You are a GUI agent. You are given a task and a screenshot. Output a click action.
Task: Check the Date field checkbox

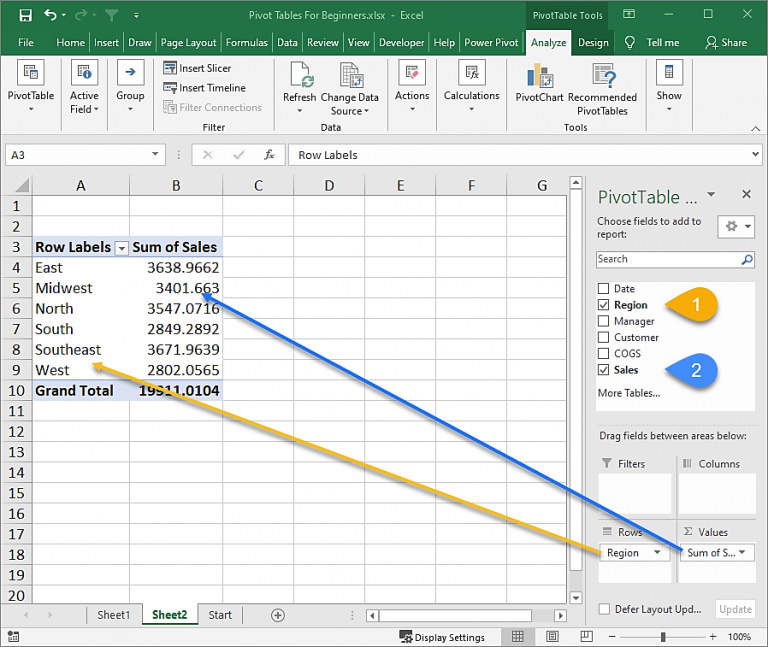coord(603,288)
